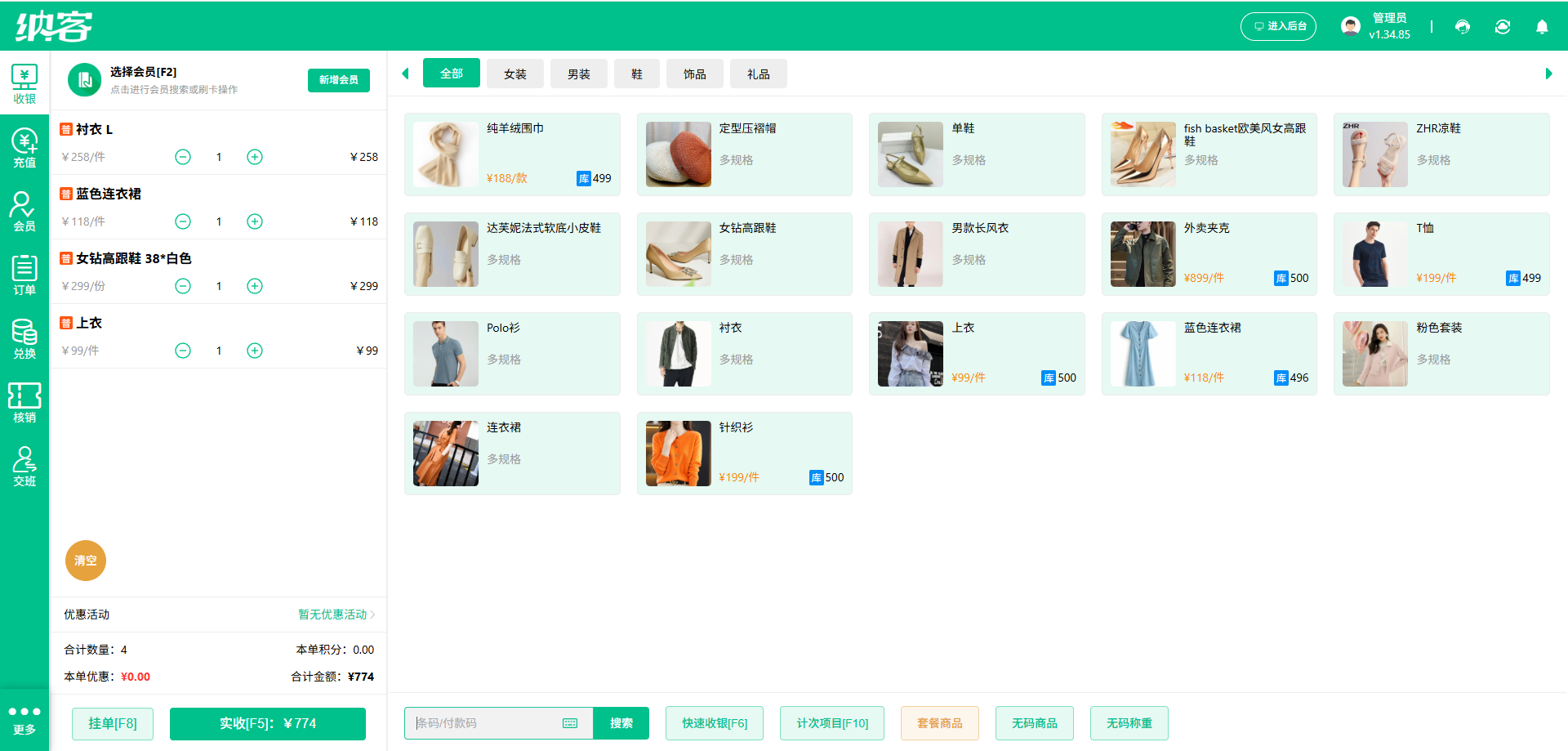The image size is (1568, 751).
Task: Open the 核销 verification sidebar icon
Action: [24, 403]
